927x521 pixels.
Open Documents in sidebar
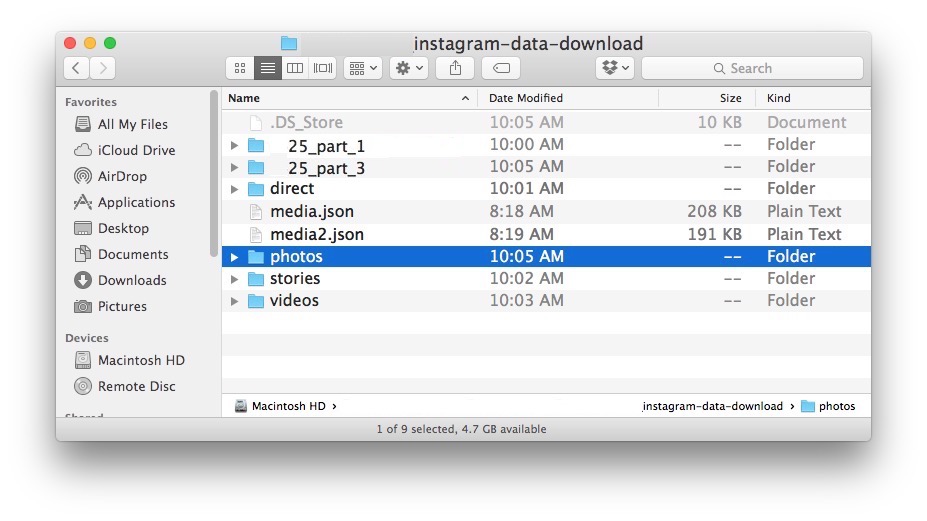121,254
